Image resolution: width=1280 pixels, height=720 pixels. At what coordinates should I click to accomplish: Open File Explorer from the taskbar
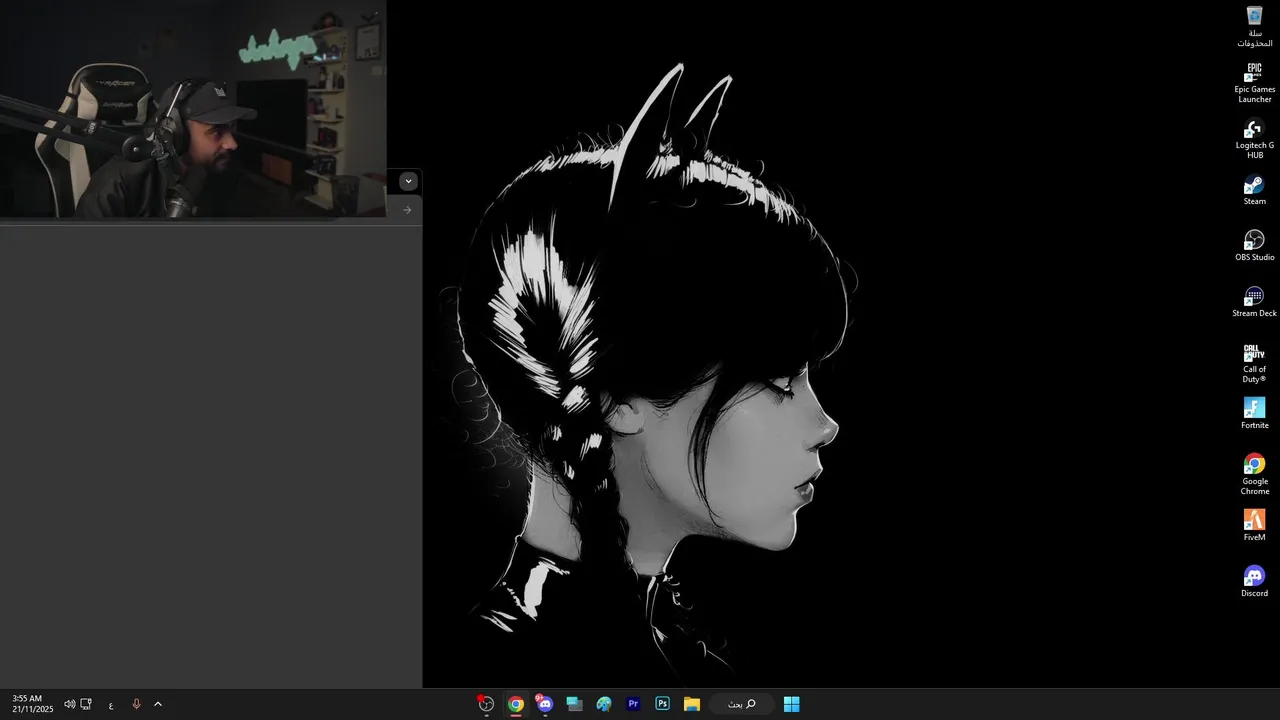(692, 704)
